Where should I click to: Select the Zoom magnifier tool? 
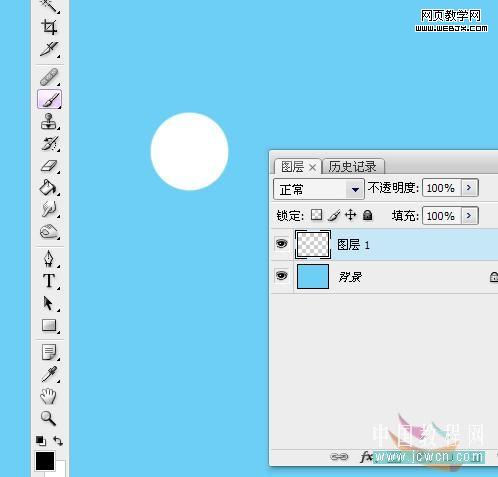[48, 418]
